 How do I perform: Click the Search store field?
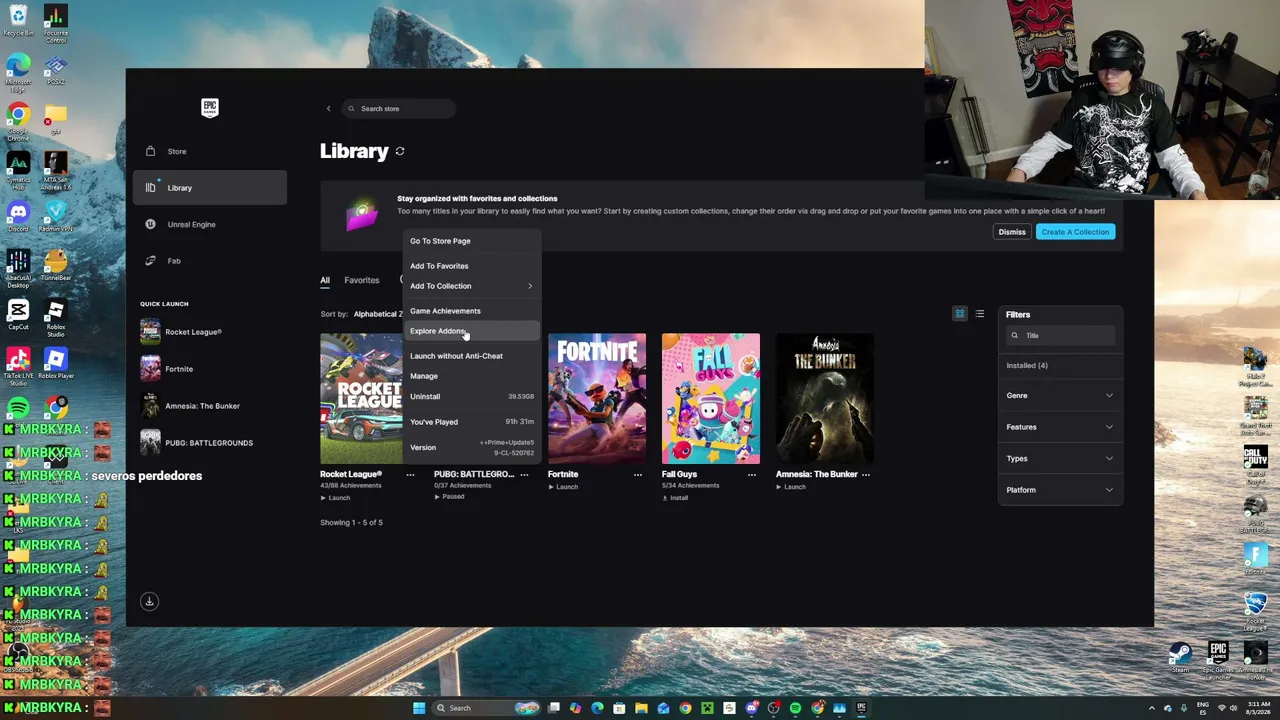399,108
